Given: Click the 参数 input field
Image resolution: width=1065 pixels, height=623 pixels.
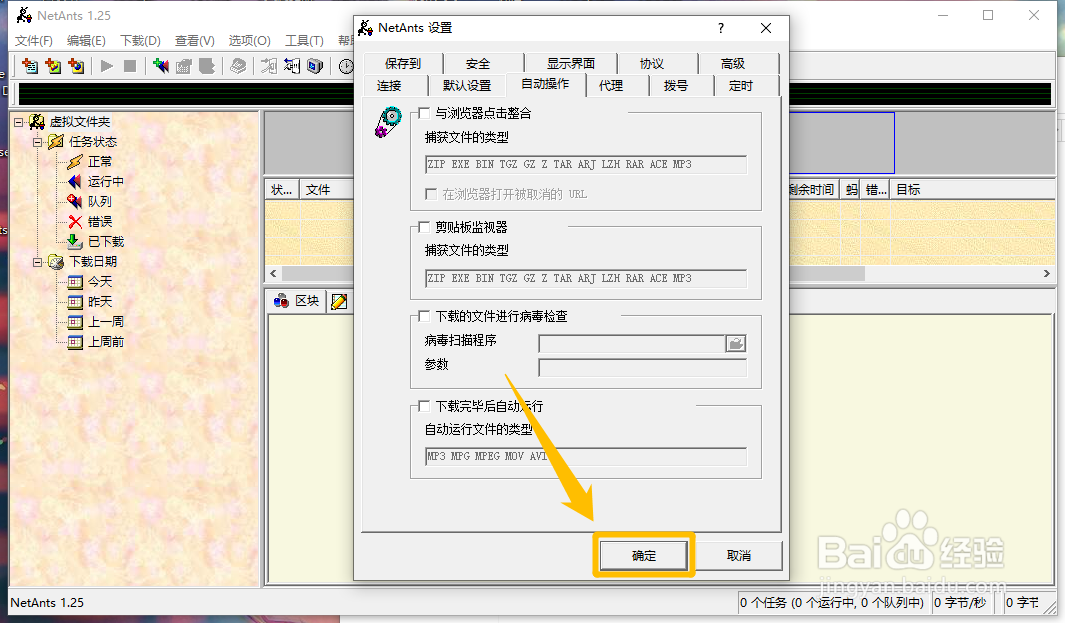Looking at the screenshot, I should pyautogui.click(x=643, y=368).
